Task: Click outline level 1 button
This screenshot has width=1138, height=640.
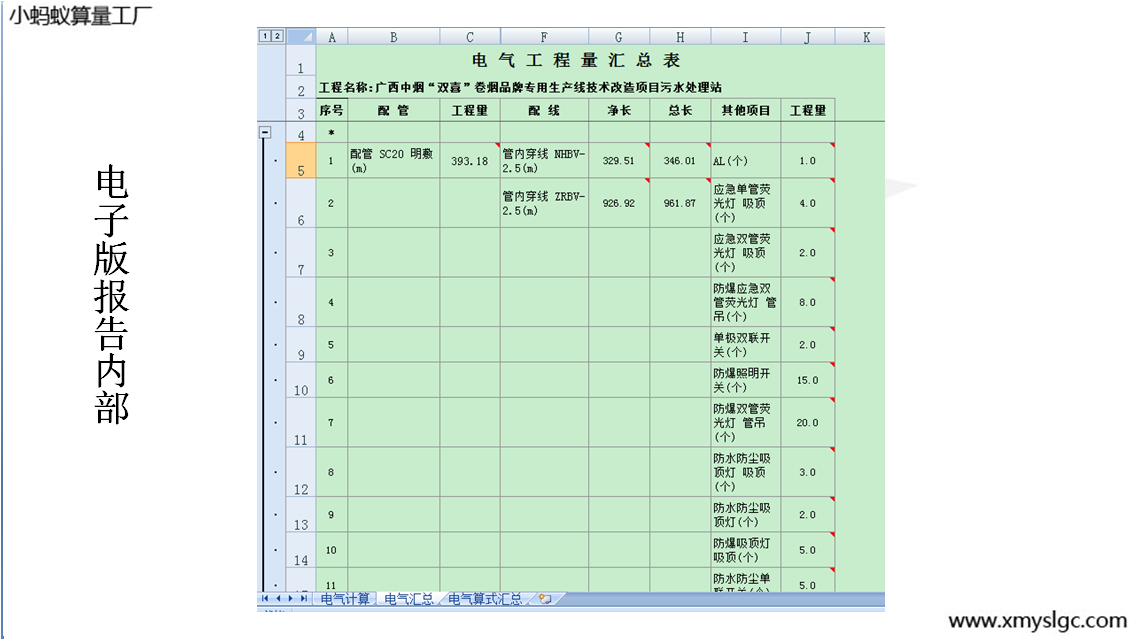Action: (x=264, y=36)
